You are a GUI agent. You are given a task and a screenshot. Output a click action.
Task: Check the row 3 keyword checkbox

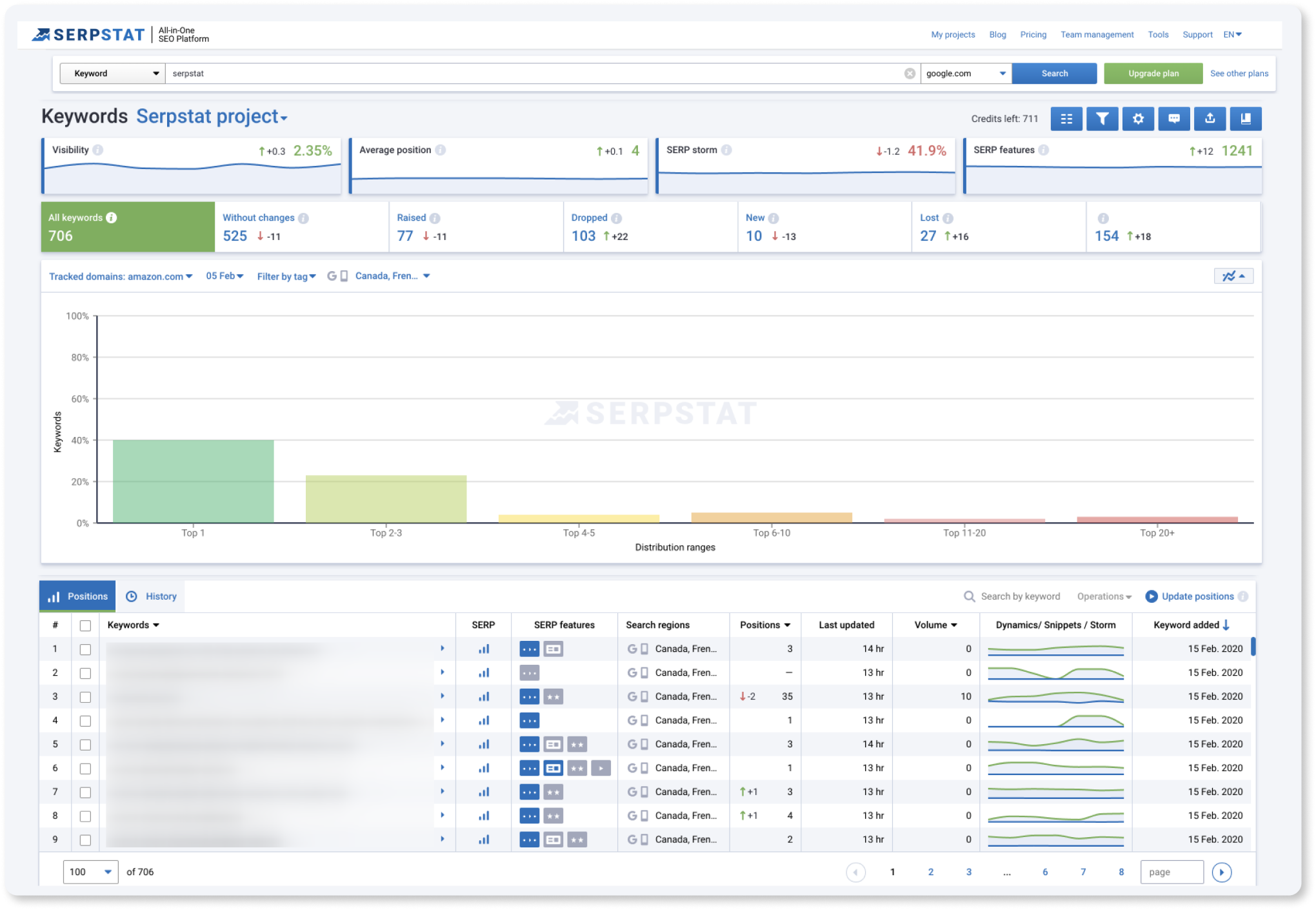85,697
